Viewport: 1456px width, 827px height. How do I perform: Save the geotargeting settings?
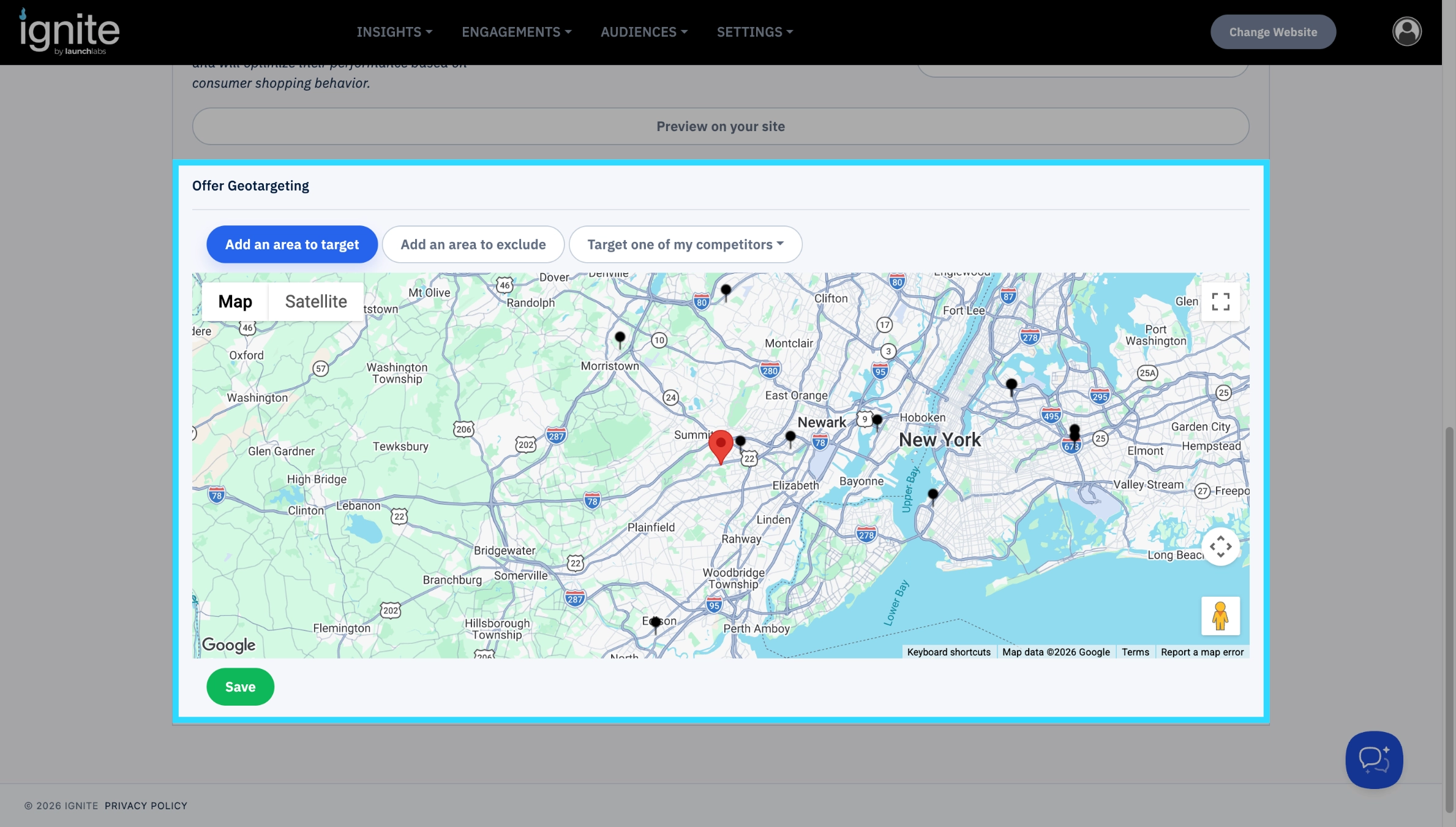click(240, 687)
